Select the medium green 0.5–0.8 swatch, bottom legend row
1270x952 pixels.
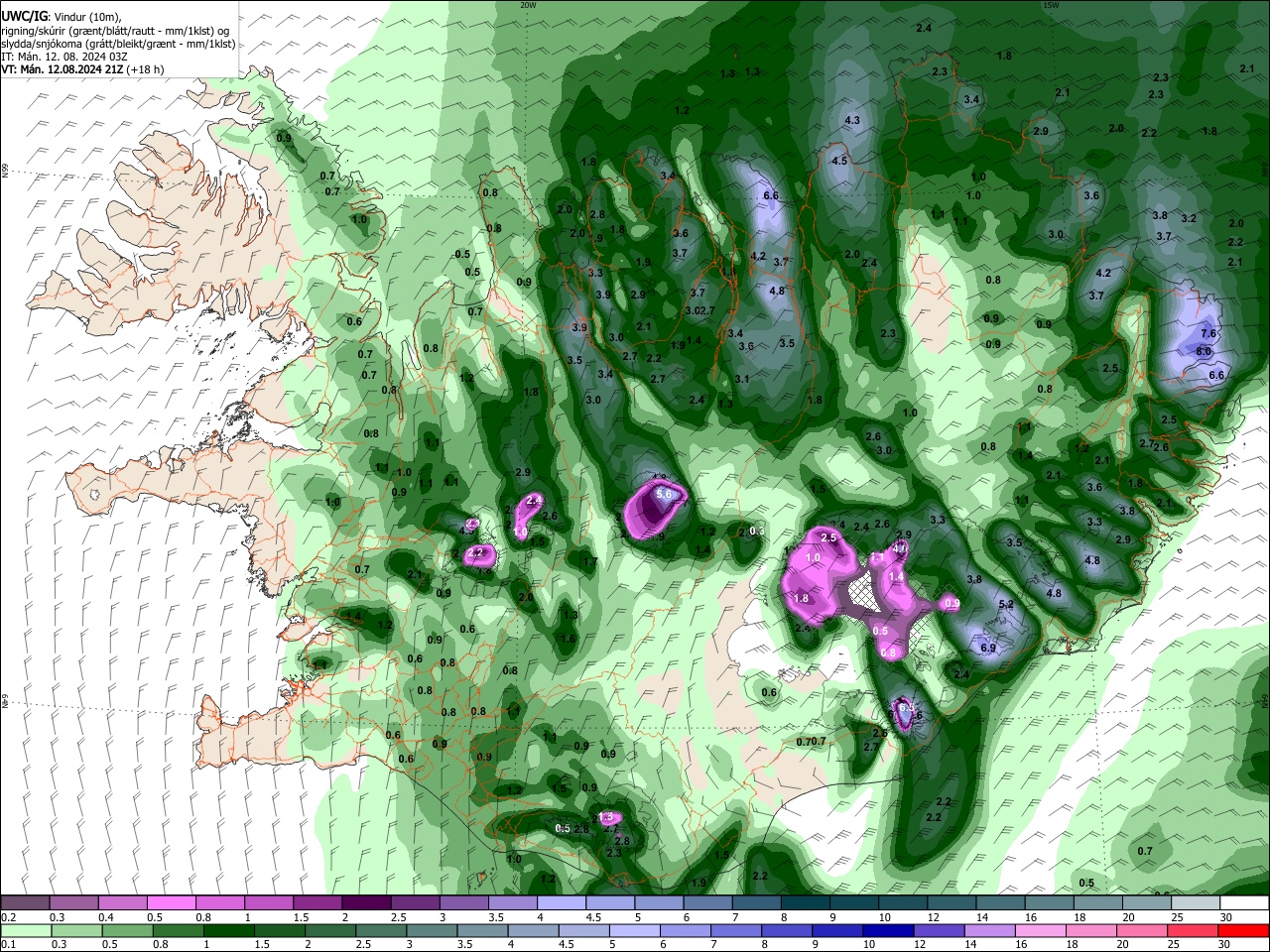[x=127, y=930]
